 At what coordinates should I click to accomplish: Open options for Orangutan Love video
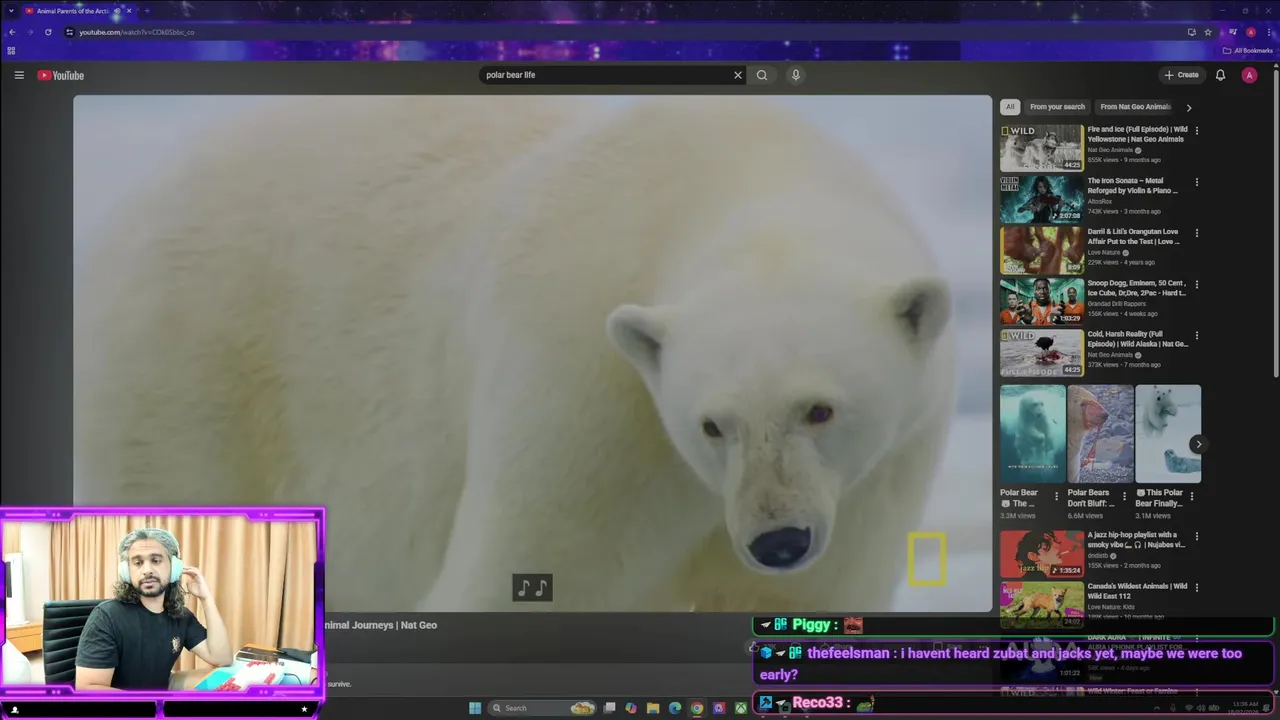point(1197,233)
